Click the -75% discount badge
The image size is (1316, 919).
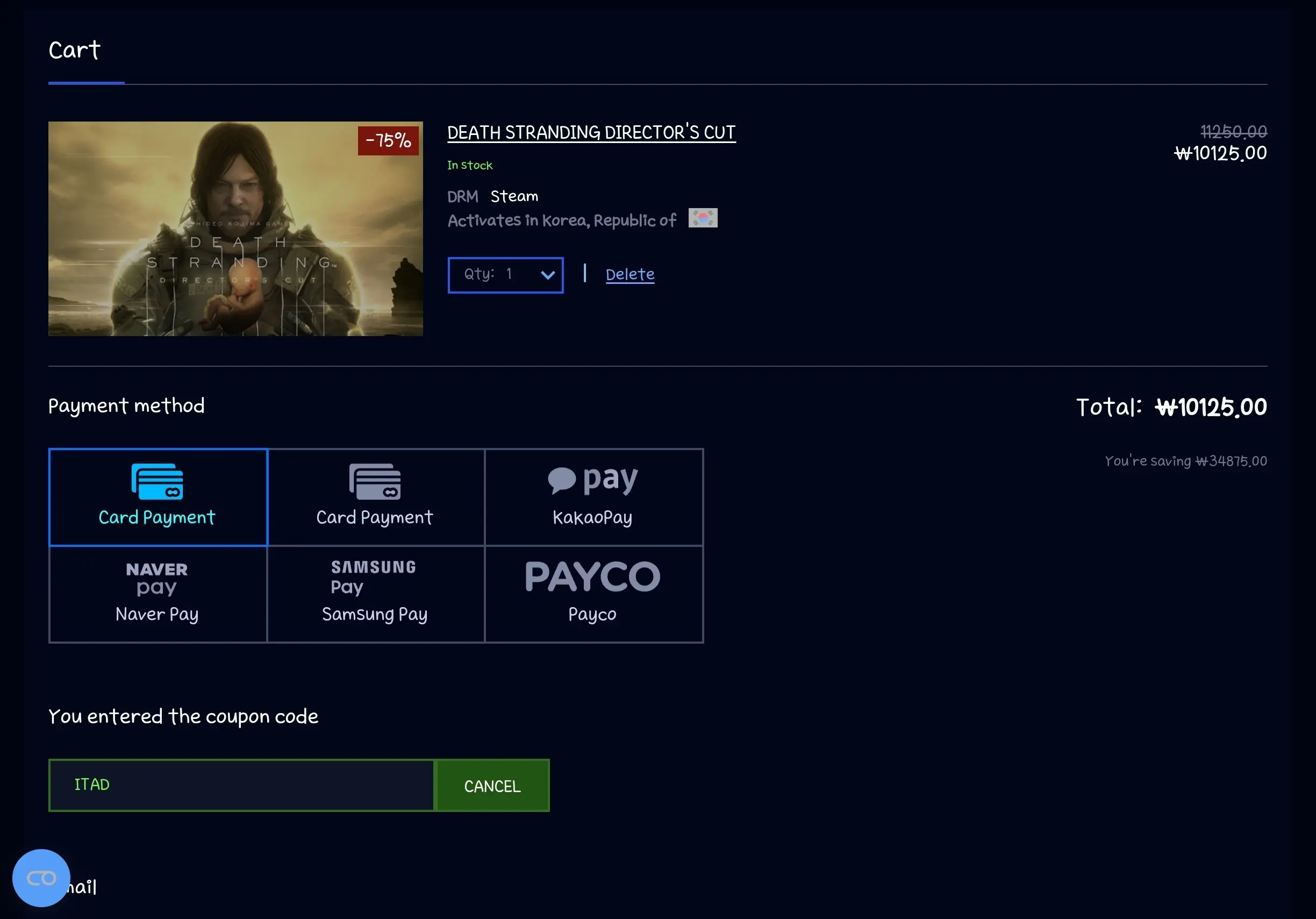point(388,140)
